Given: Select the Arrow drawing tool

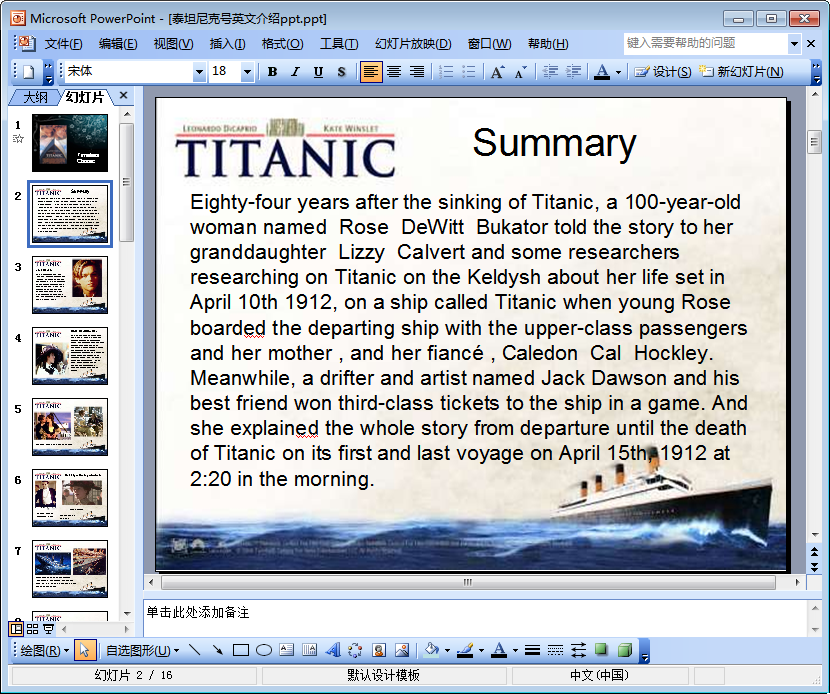Looking at the screenshot, I should pos(218,650).
